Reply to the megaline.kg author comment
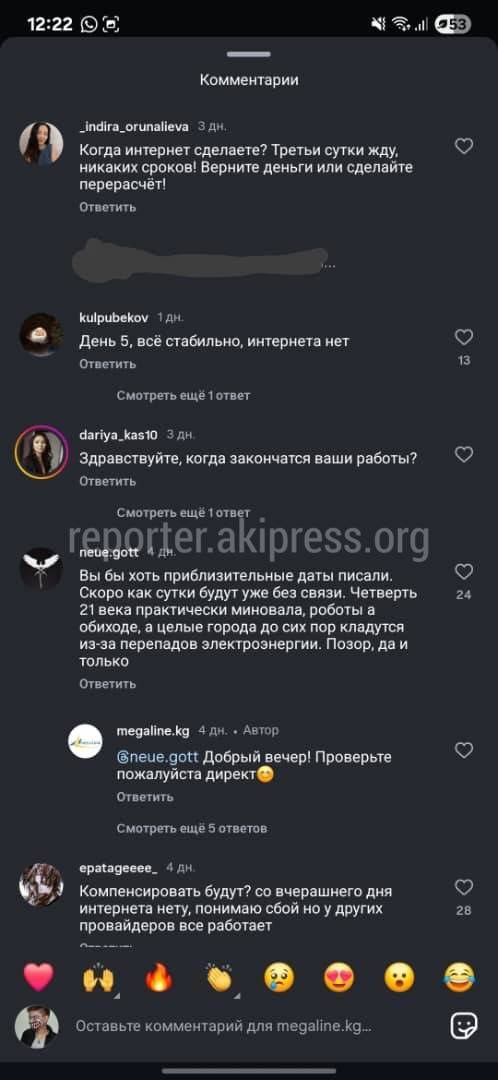Screen dimensions: 498x1080 tap(145, 797)
